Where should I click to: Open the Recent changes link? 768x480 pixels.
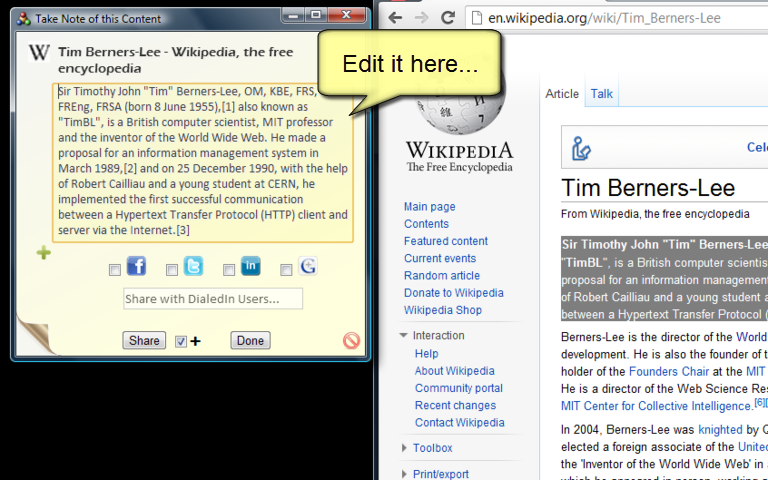(456, 406)
